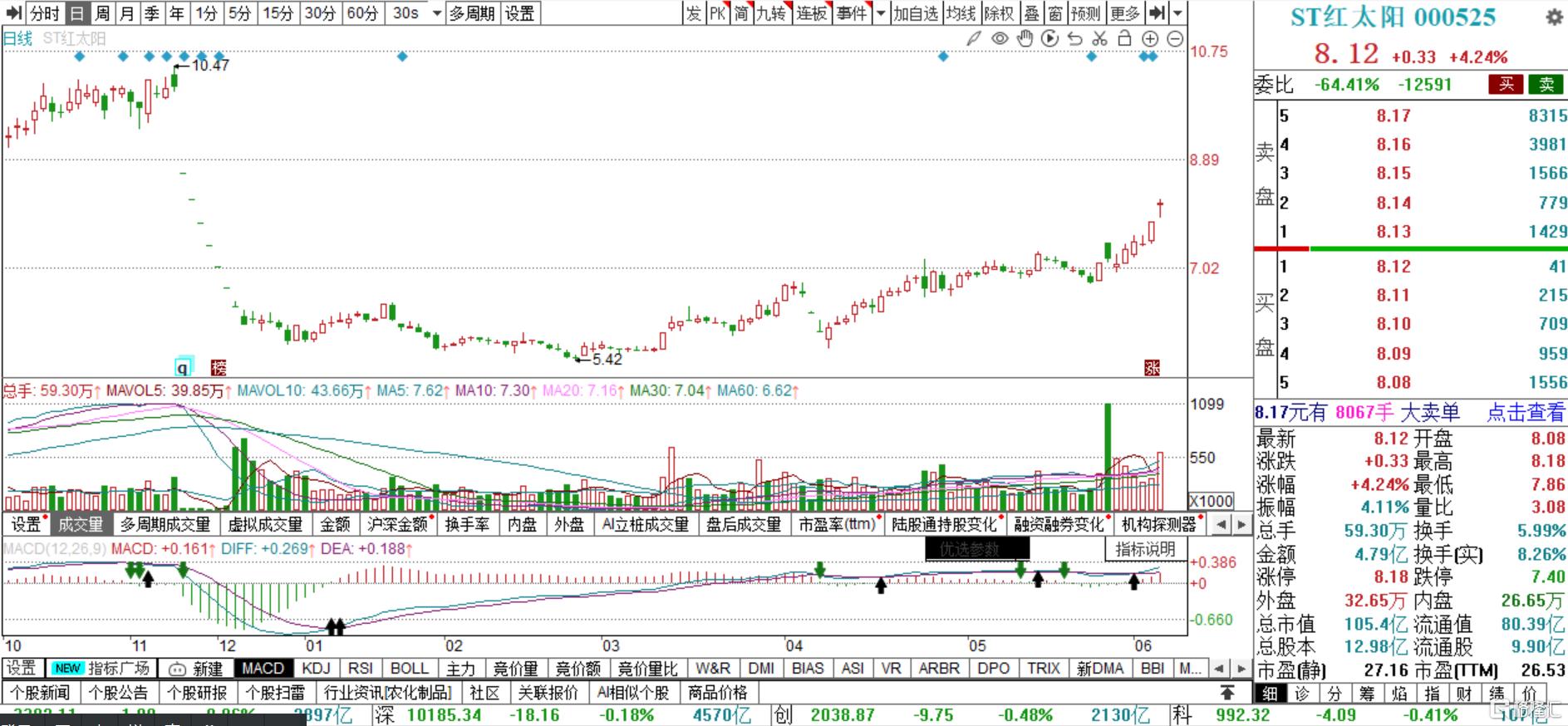Switch to 15分 minute period

pyautogui.click(x=278, y=13)
